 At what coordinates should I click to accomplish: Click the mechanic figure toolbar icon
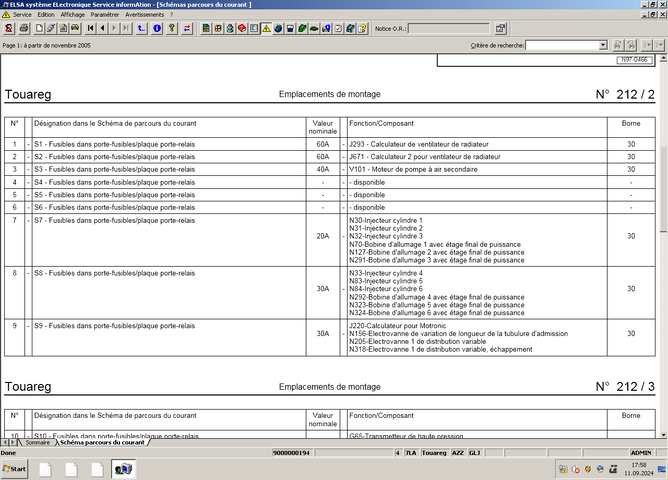[x=230, y=29]
